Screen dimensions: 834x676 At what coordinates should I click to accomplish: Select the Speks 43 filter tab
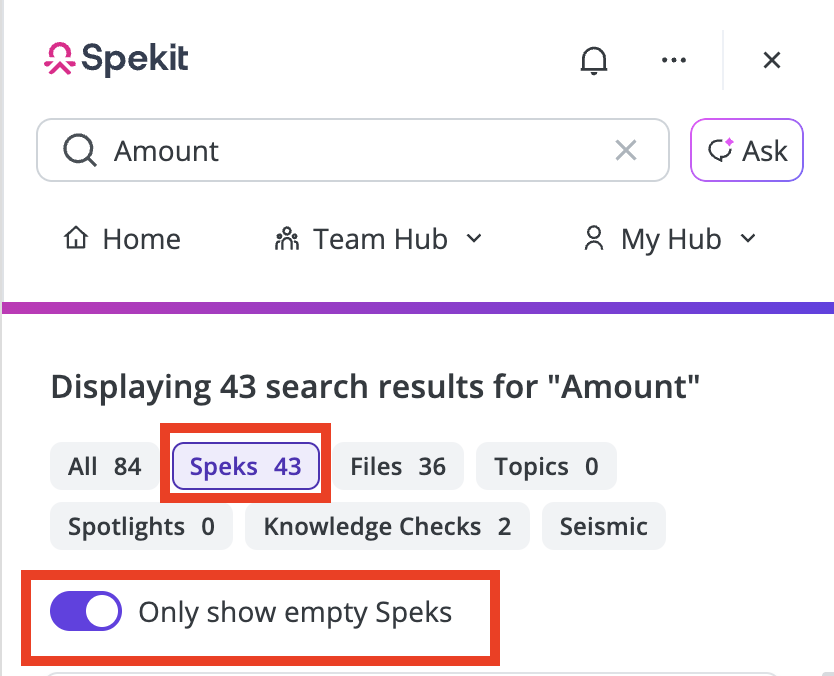coord(246,466)
